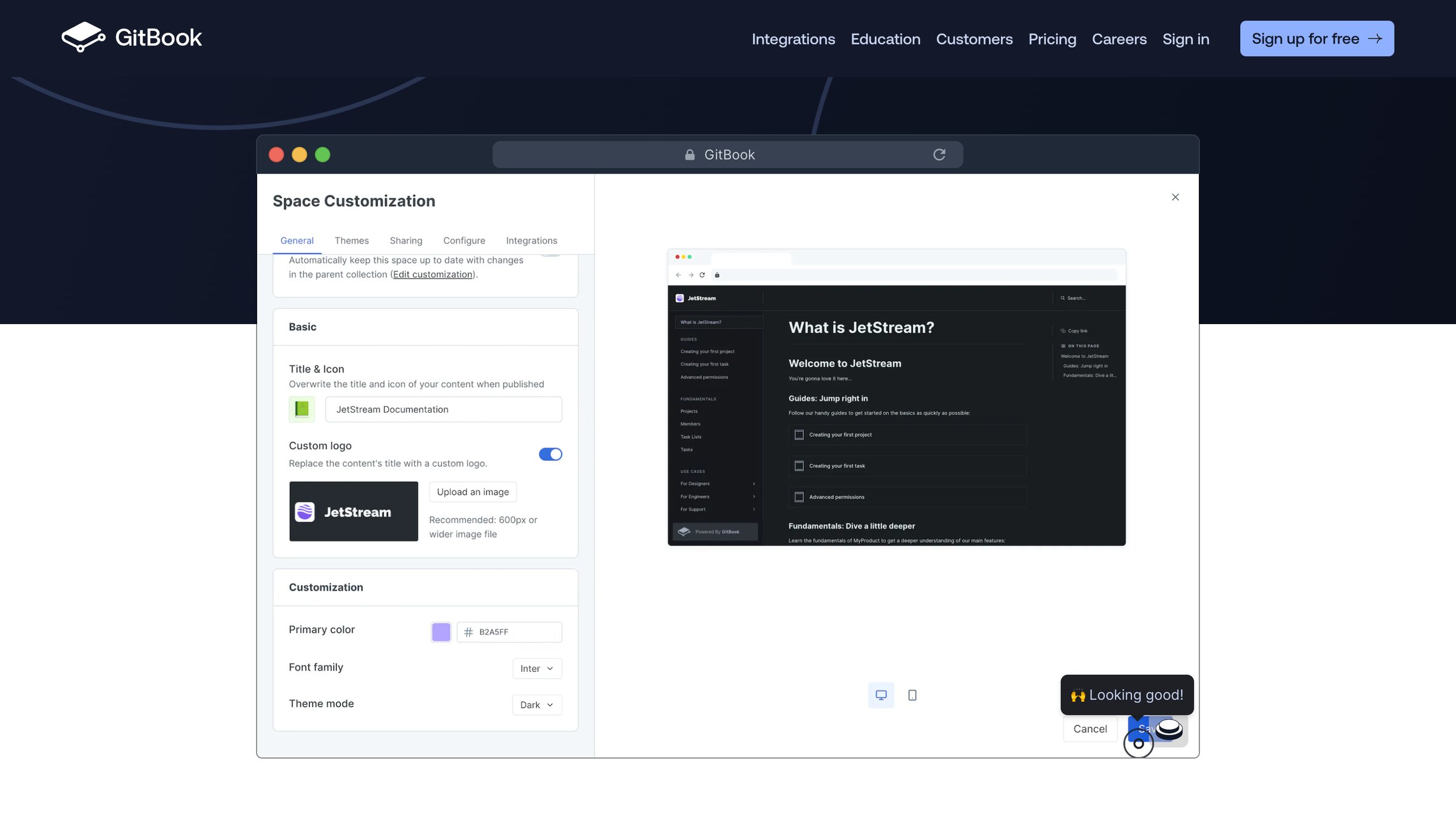
Task: Open Customers in top navigation
Action: [974, 39]
